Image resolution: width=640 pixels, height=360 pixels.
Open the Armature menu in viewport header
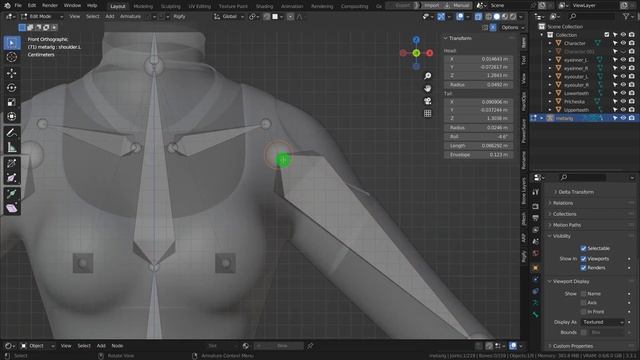(130, 16)
